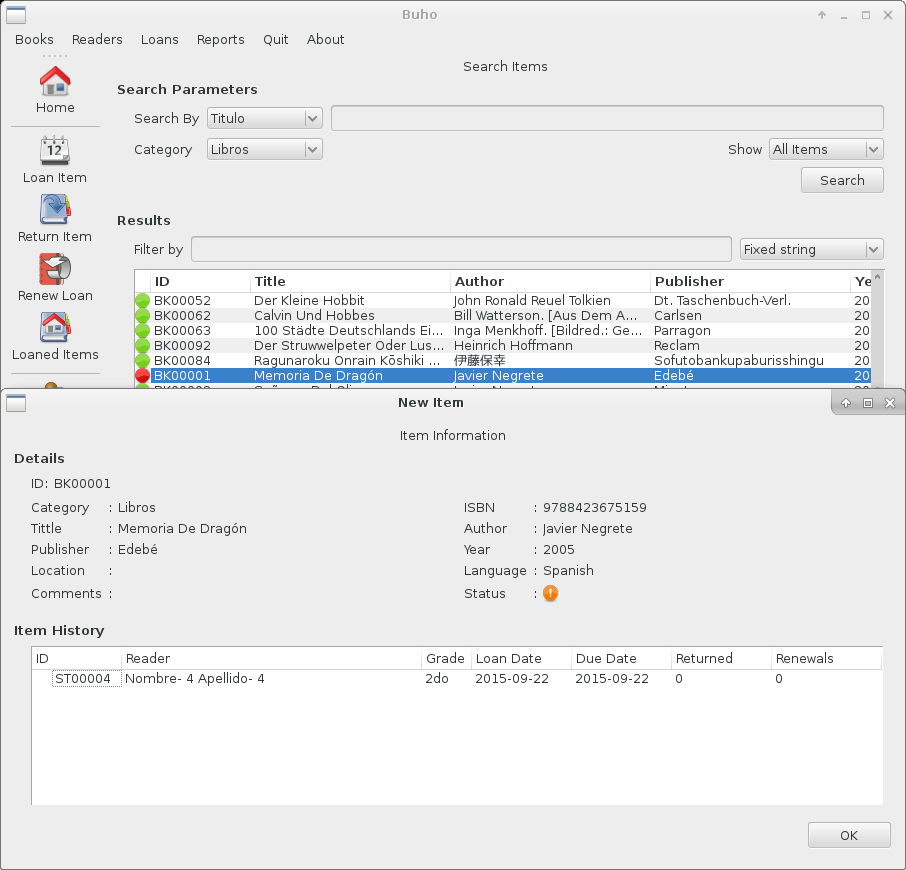Image resolution: width=906 pixels, height=870 pixels.
Task: Click green status dot for BK00092
Action: 142,345
